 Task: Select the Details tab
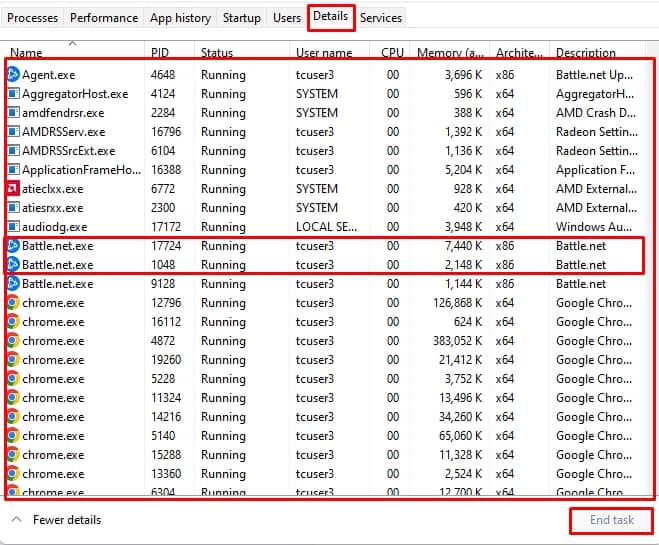331,16
